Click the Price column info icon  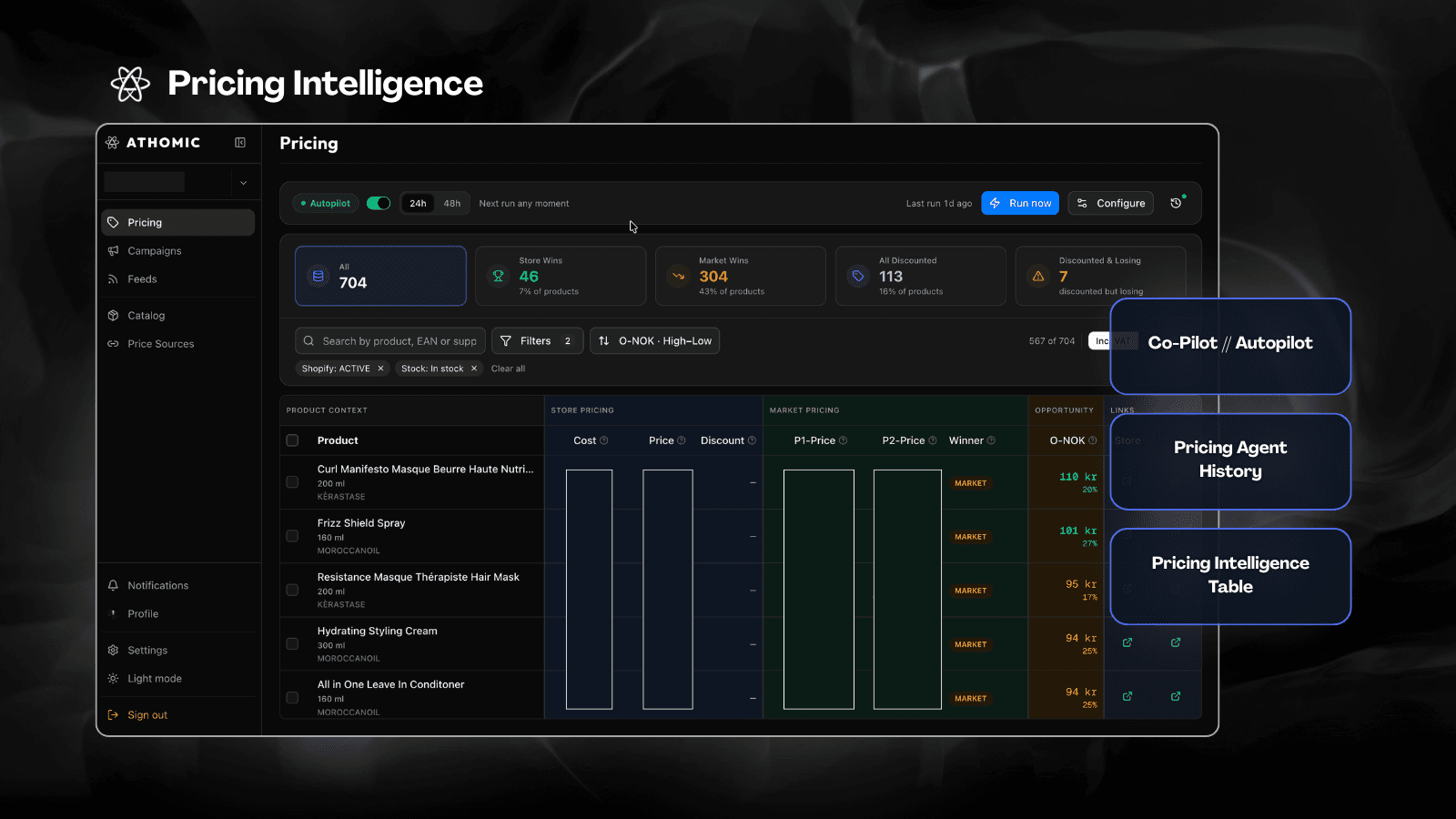click(682, 440)
